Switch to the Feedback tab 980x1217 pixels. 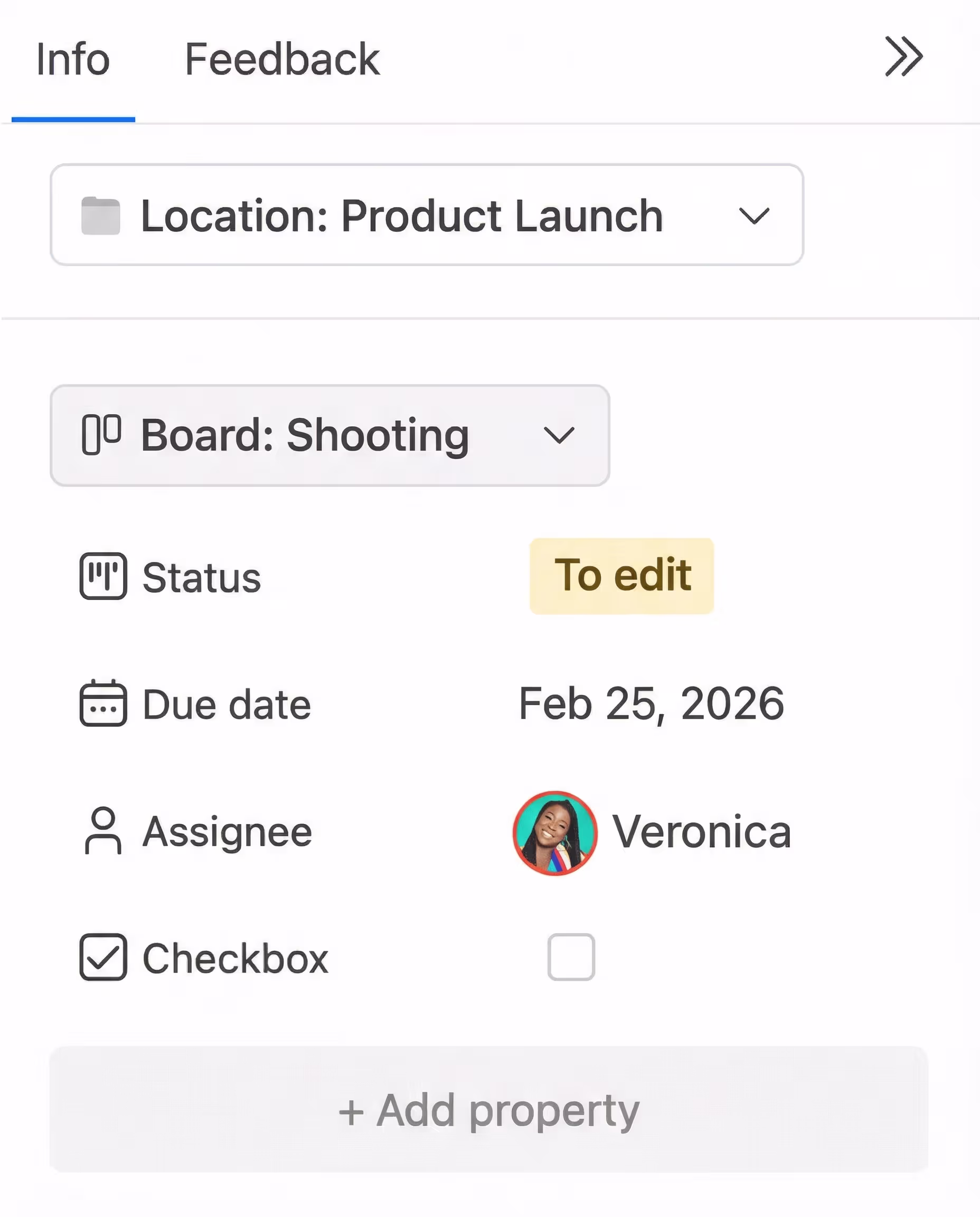tap(281, 59)
